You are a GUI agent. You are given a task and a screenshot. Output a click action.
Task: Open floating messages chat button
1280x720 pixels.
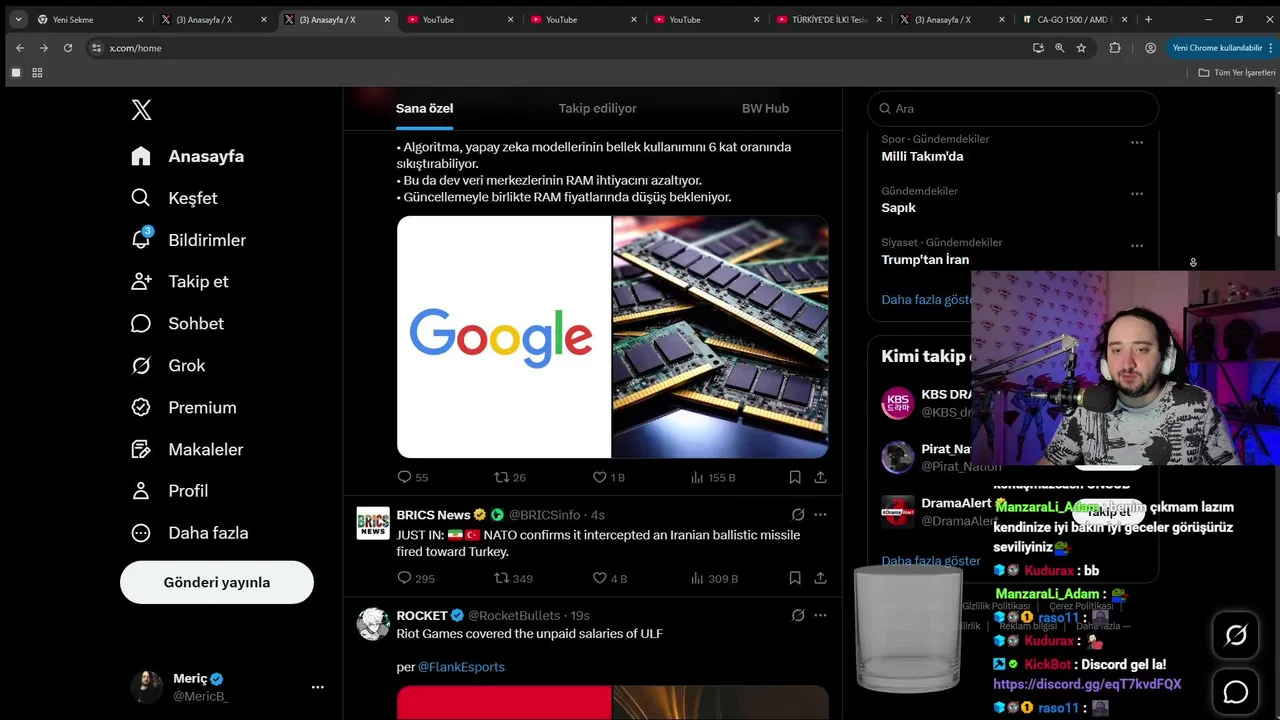pyautogui.click(x=1236, y=692)
